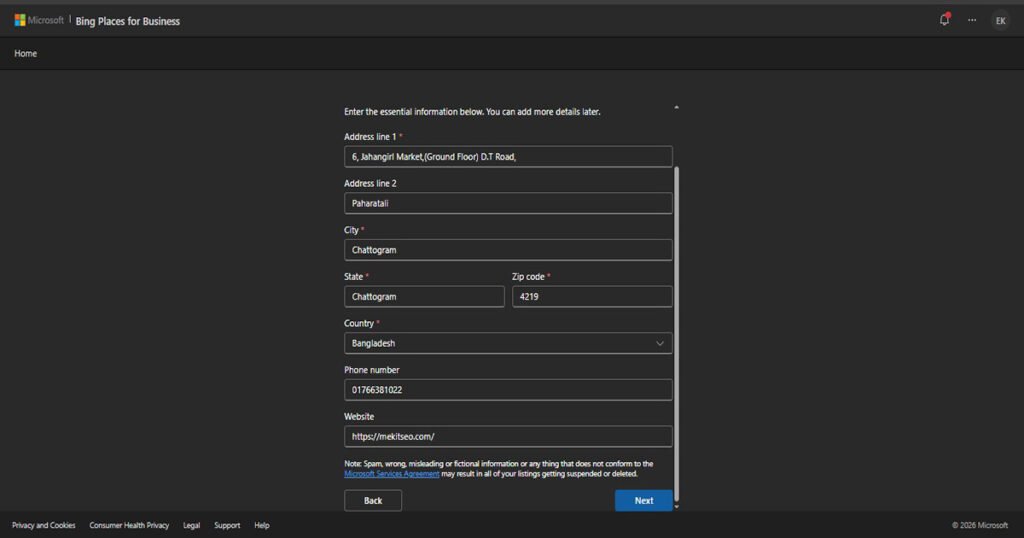Click the Address line 1 field

(x=508, y=157)
